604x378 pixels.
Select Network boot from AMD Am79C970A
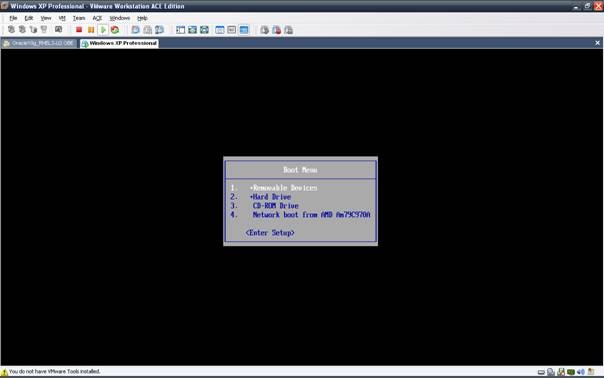tap(311, 215)
